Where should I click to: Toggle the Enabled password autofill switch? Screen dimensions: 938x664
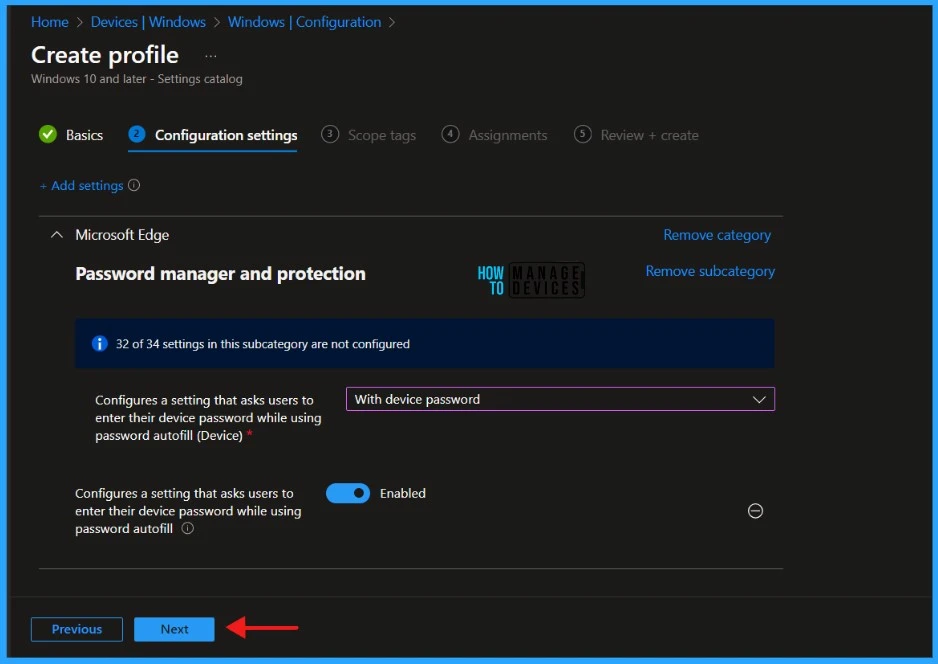pyautogui.click(x=348, y=493)
